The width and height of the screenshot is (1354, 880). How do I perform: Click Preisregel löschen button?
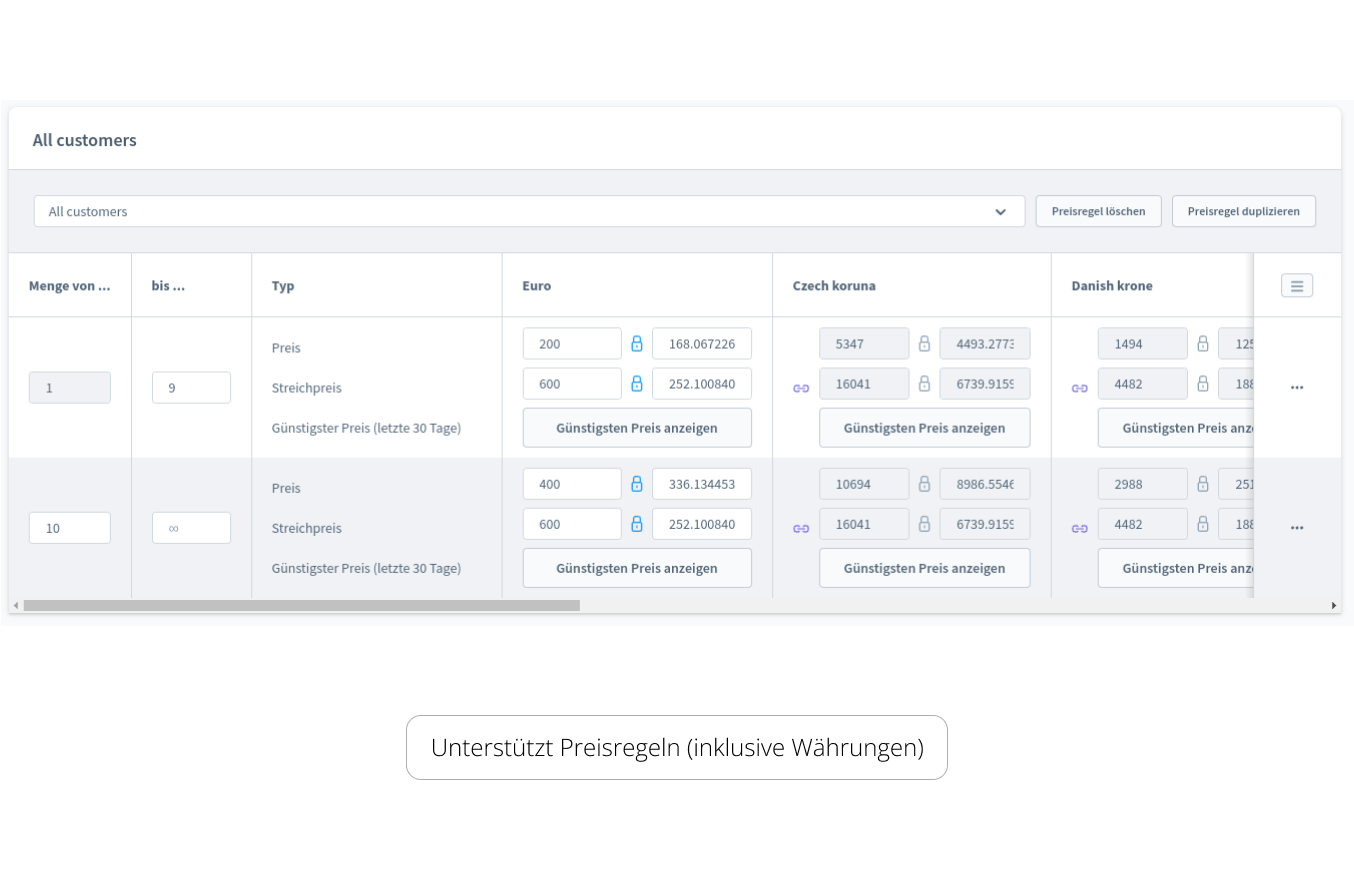(1098, 211)
